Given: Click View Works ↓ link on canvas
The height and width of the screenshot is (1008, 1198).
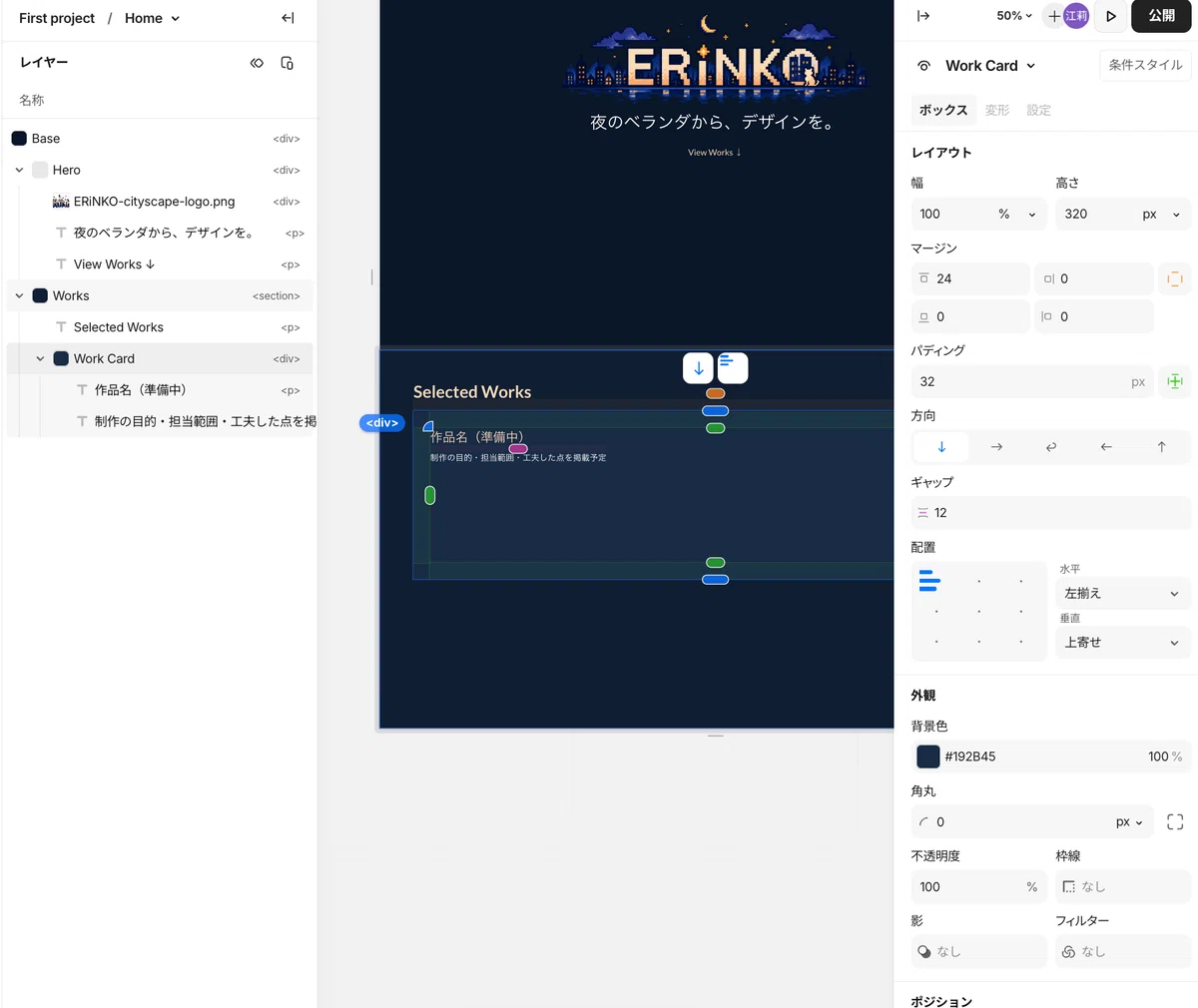Looking at the screenshot, I should click(x=714, y=153).
